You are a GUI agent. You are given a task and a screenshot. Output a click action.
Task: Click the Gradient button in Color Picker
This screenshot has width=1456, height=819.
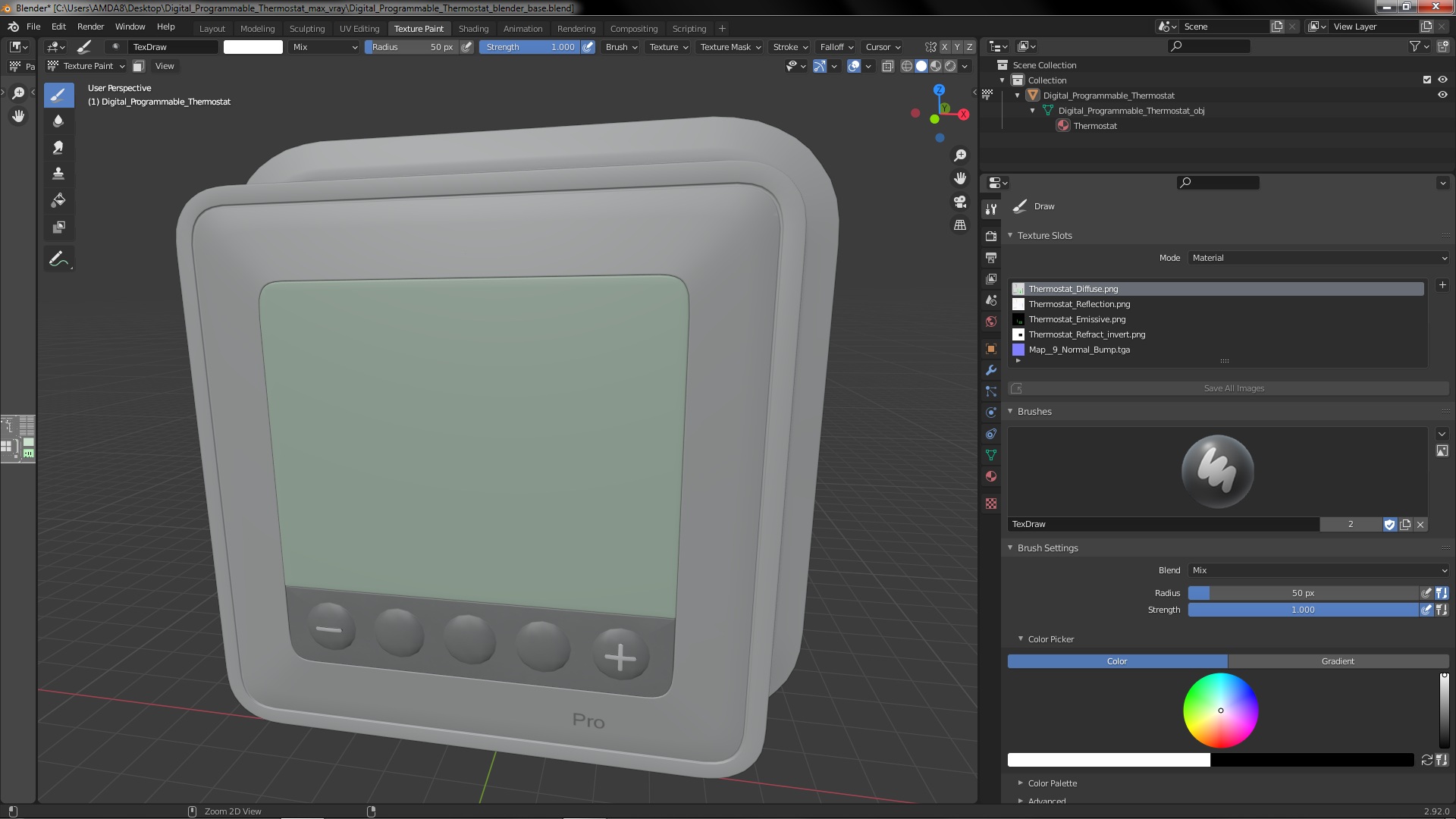tap(1338, 661)
